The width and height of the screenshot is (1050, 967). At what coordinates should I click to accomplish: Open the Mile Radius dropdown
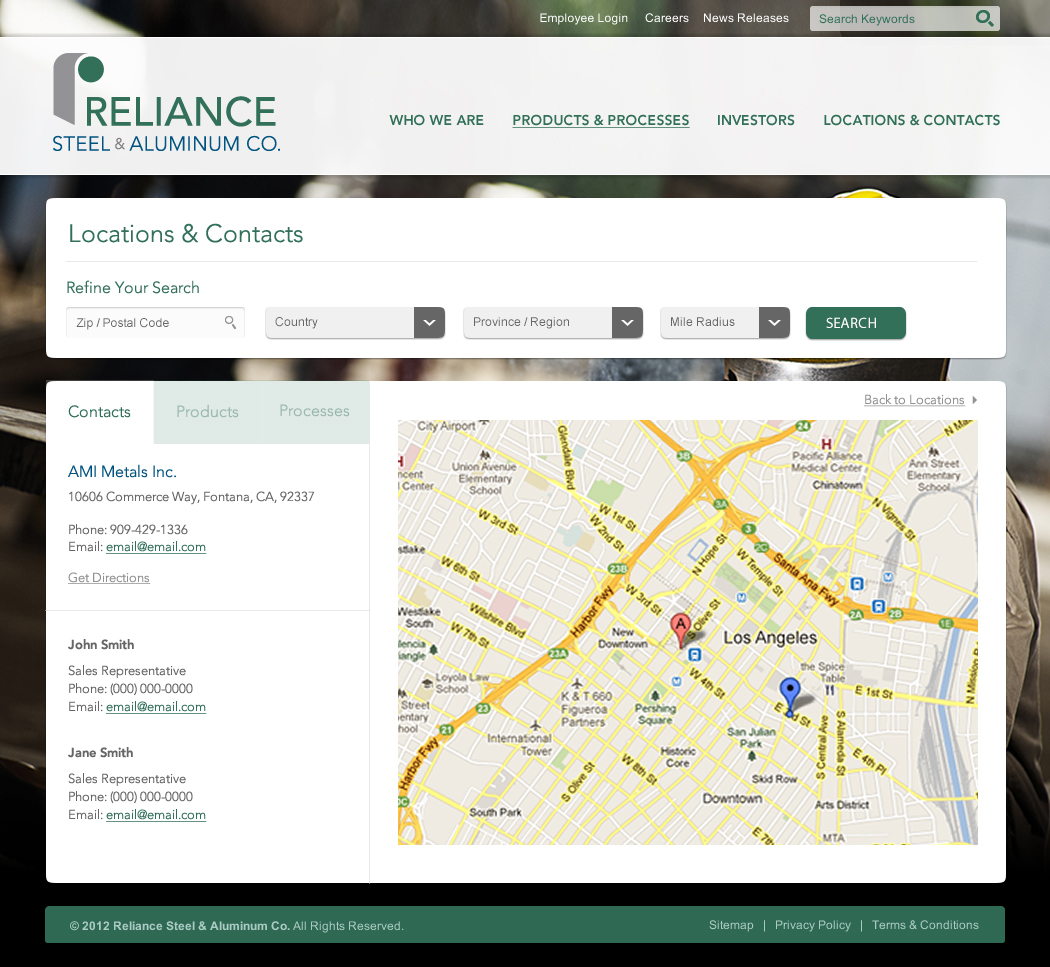point(725,322)
